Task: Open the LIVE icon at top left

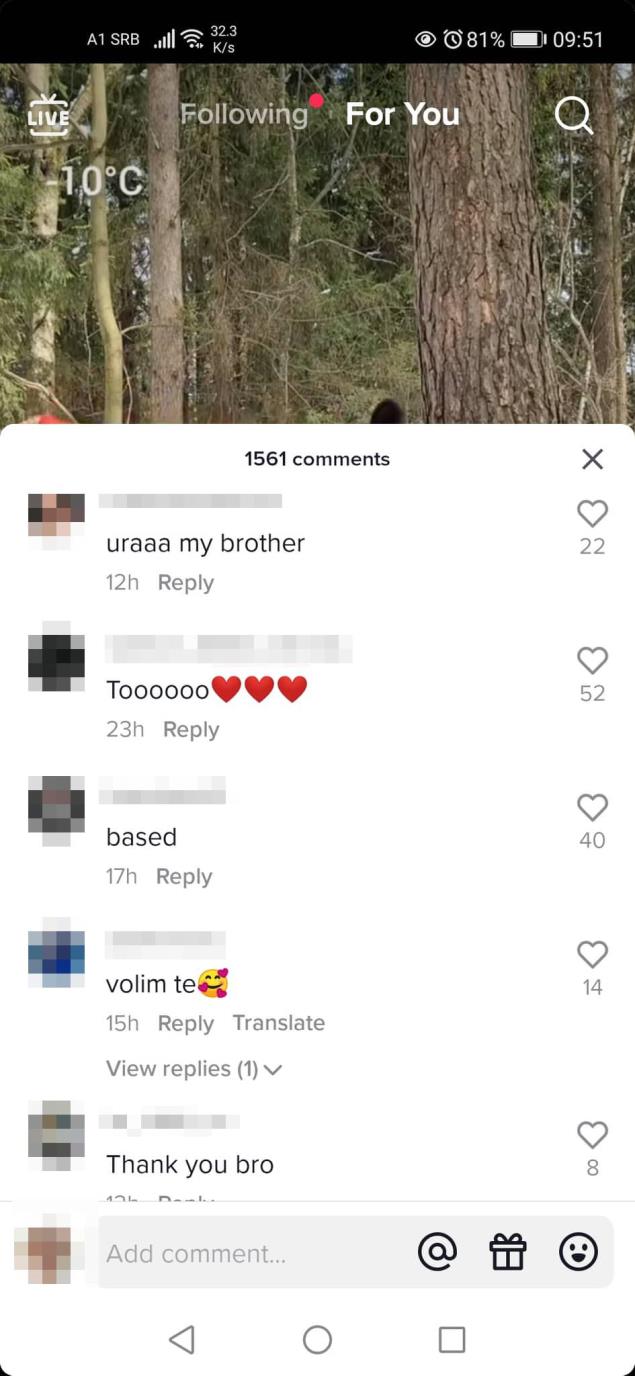Action: (48, 115)
